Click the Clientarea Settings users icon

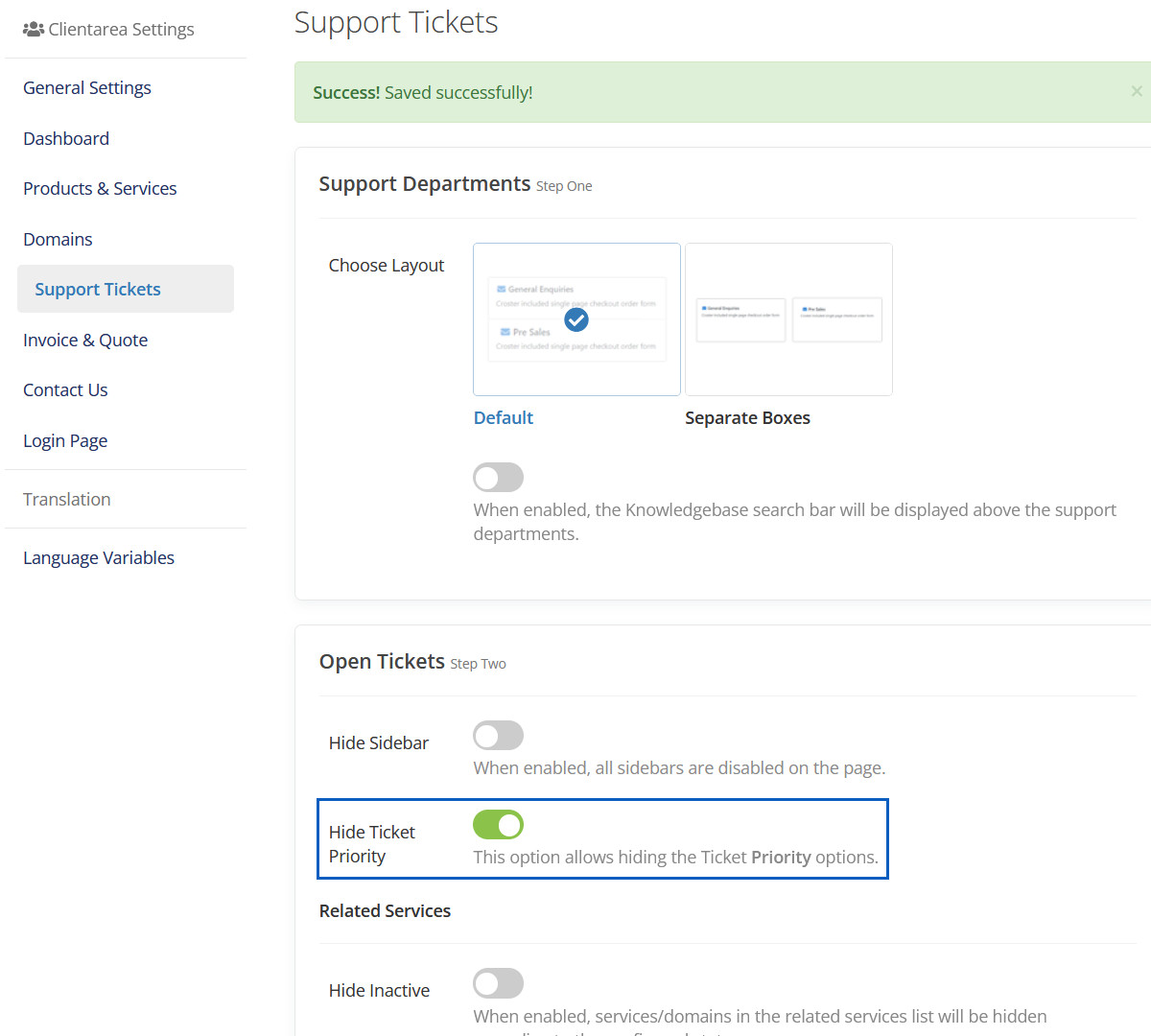(34, 29)
